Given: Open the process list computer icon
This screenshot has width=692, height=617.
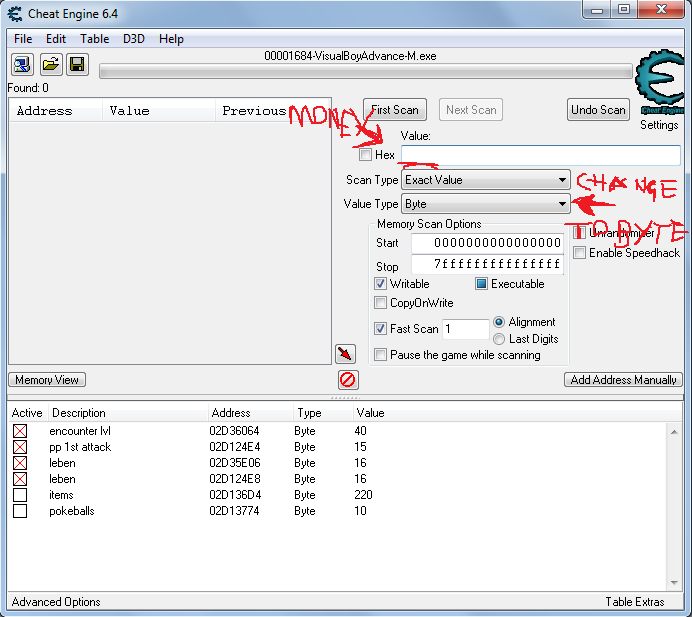Looking at the screenshot, I should pyautogui.click(x=22, y=65).
